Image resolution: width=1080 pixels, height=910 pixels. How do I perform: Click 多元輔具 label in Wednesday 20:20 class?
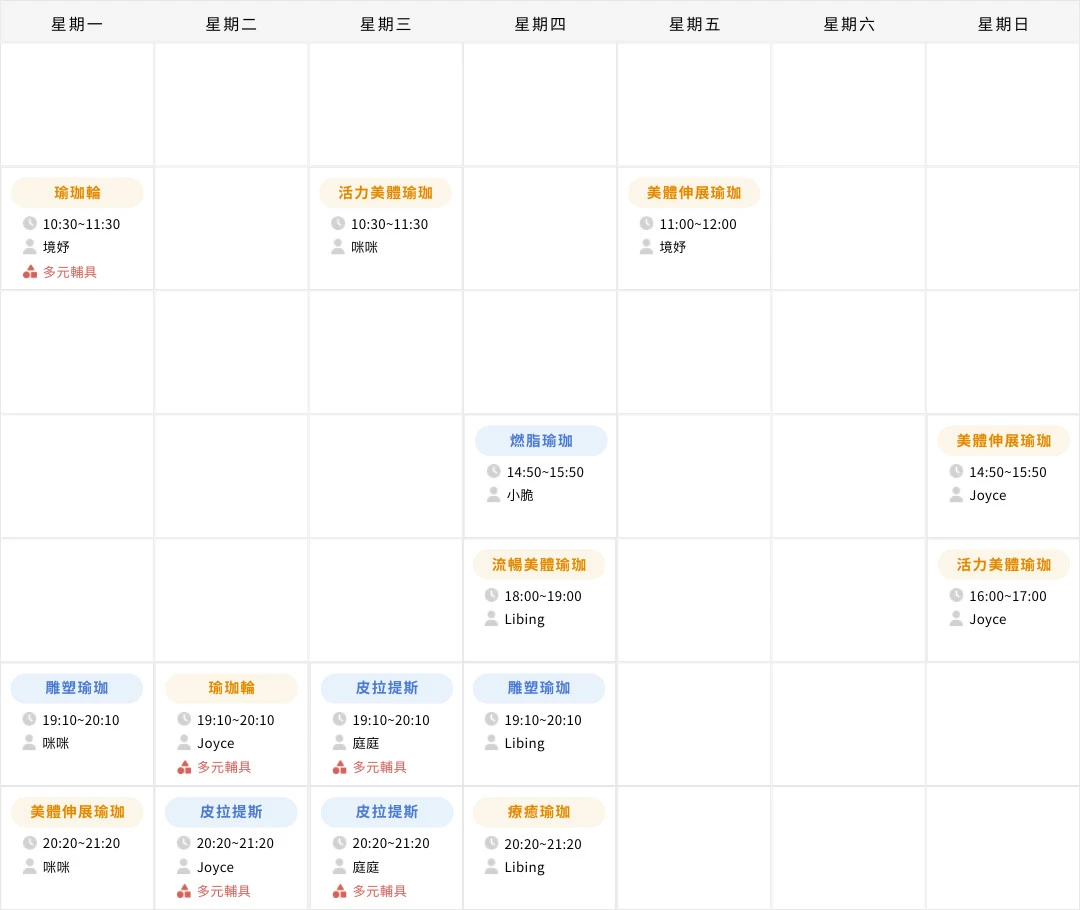pyautogui.click(x=380, y=891)
